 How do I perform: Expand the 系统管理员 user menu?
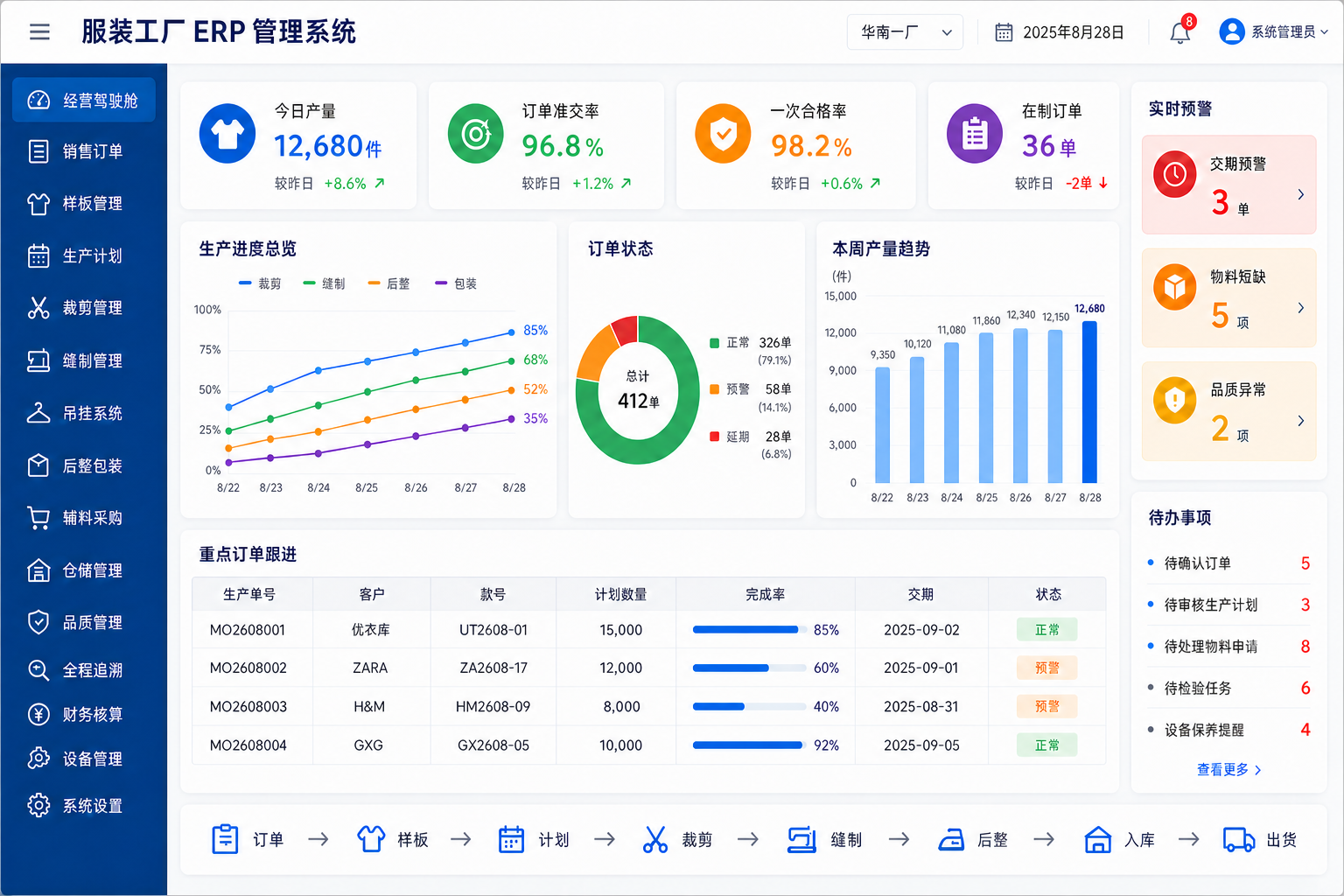tap(1274, 32)
